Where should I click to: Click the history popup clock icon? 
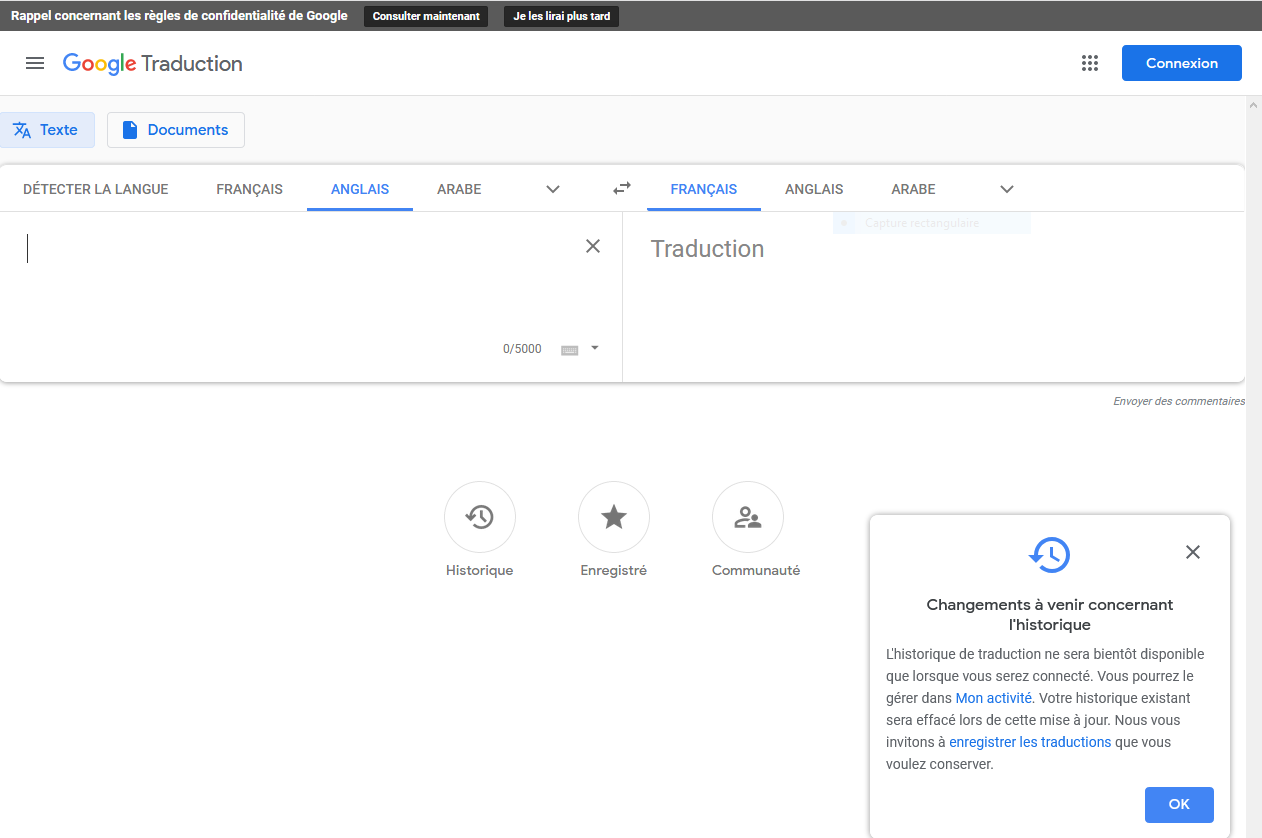[x=1050, y=554]
